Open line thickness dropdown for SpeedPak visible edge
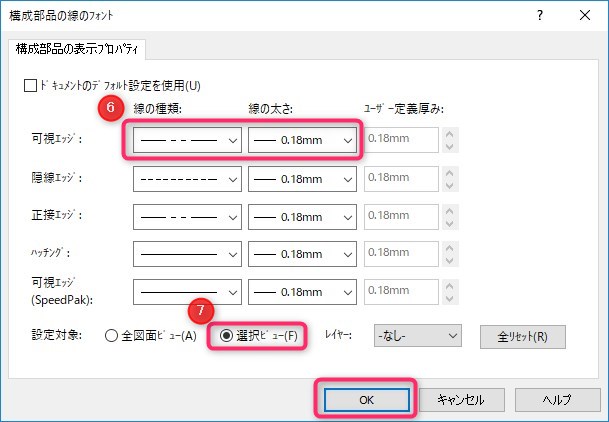 [x=303, y=292]
